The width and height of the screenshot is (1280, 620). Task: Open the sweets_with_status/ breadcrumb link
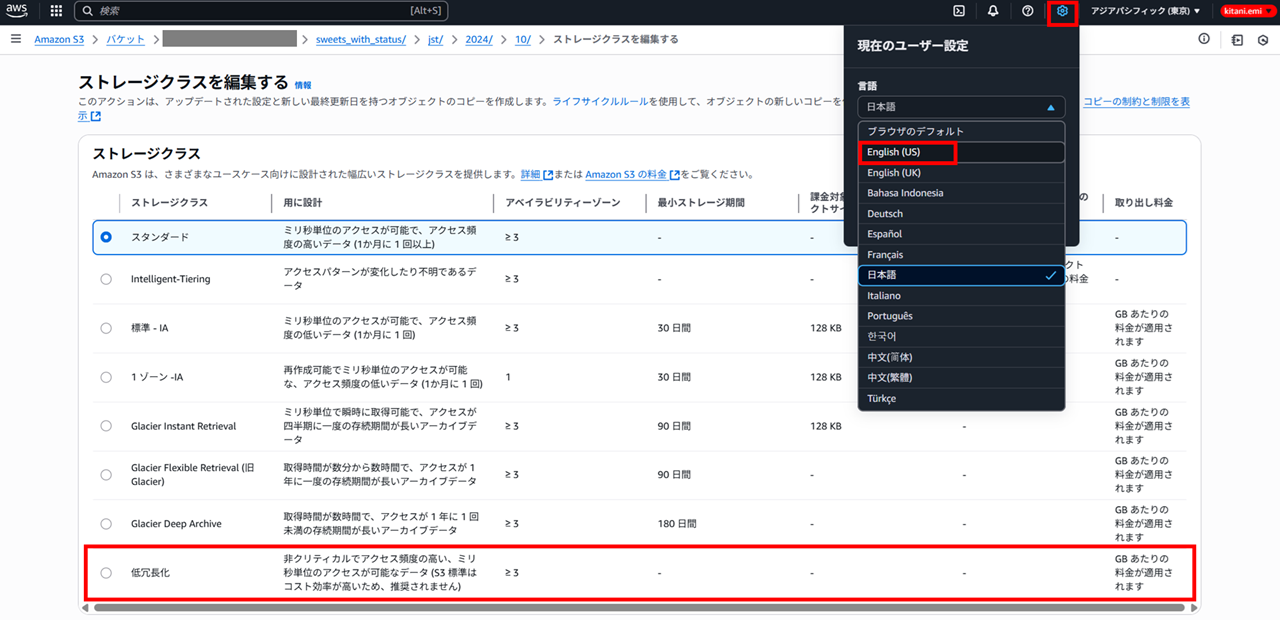(361, 39)
